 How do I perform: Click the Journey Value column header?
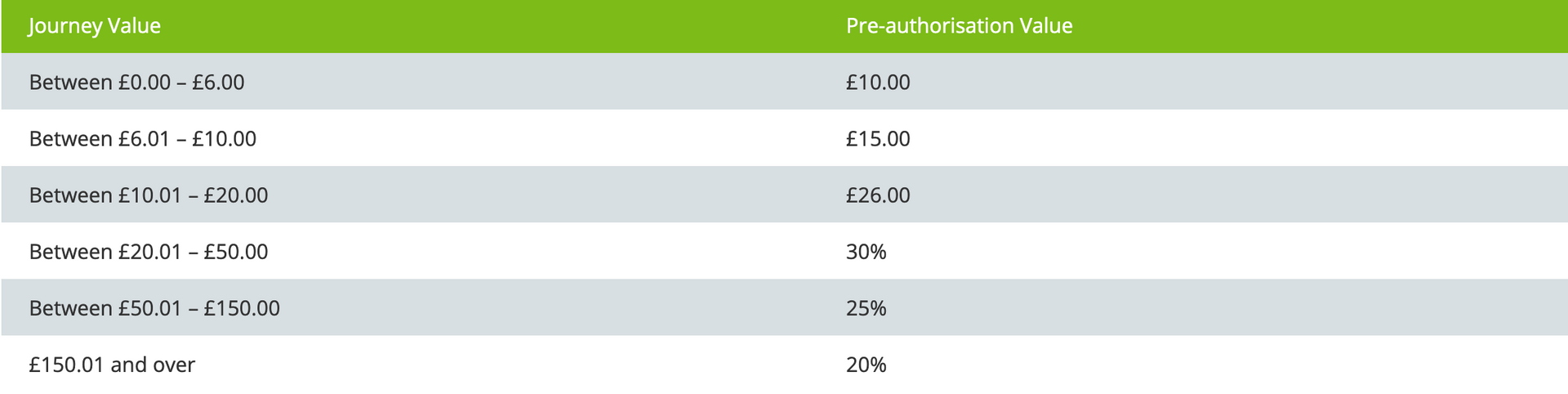pyautogui.click(x=95, y=26)
